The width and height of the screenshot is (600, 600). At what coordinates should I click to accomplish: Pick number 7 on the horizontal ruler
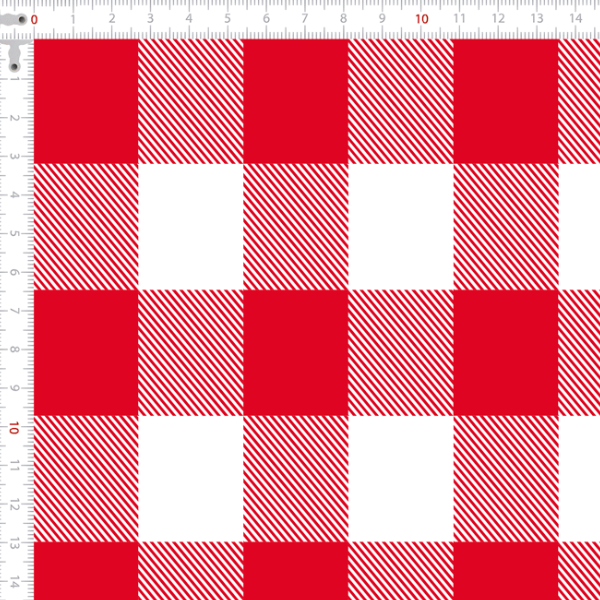click(305, 19)
